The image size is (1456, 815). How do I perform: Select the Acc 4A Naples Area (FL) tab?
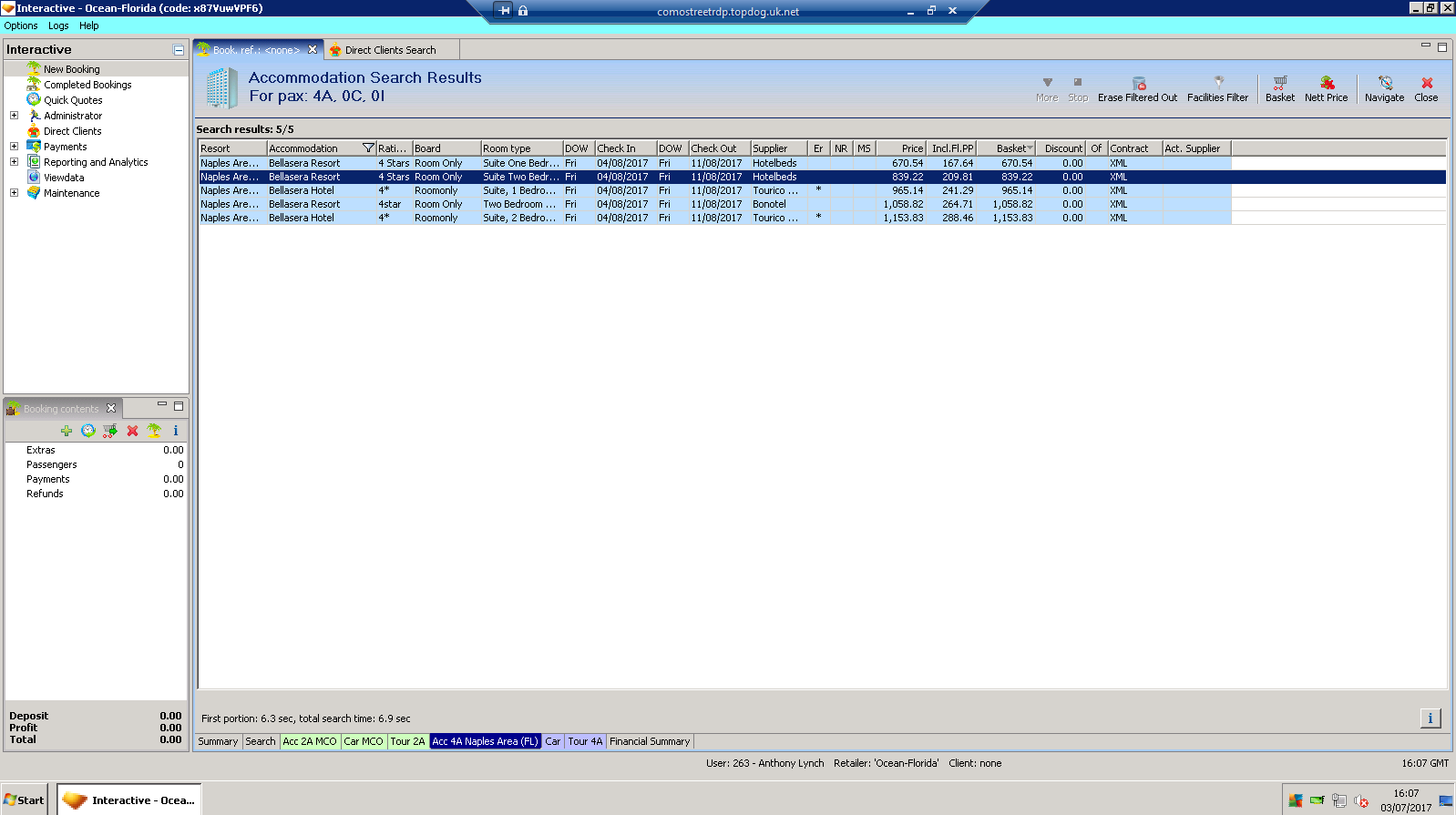click(x=485, y=741)
